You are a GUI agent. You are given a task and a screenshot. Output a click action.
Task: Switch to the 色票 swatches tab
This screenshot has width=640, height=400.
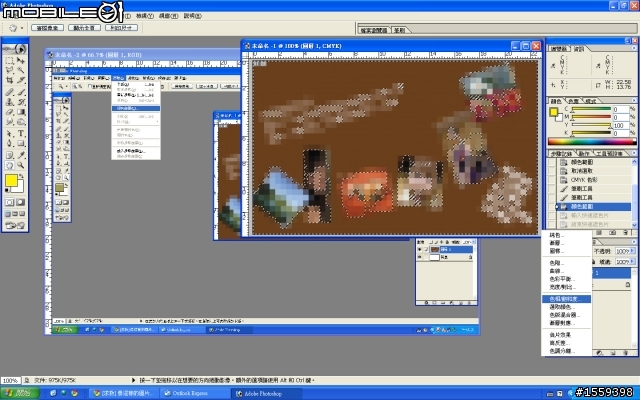click(x=573, y=100)
